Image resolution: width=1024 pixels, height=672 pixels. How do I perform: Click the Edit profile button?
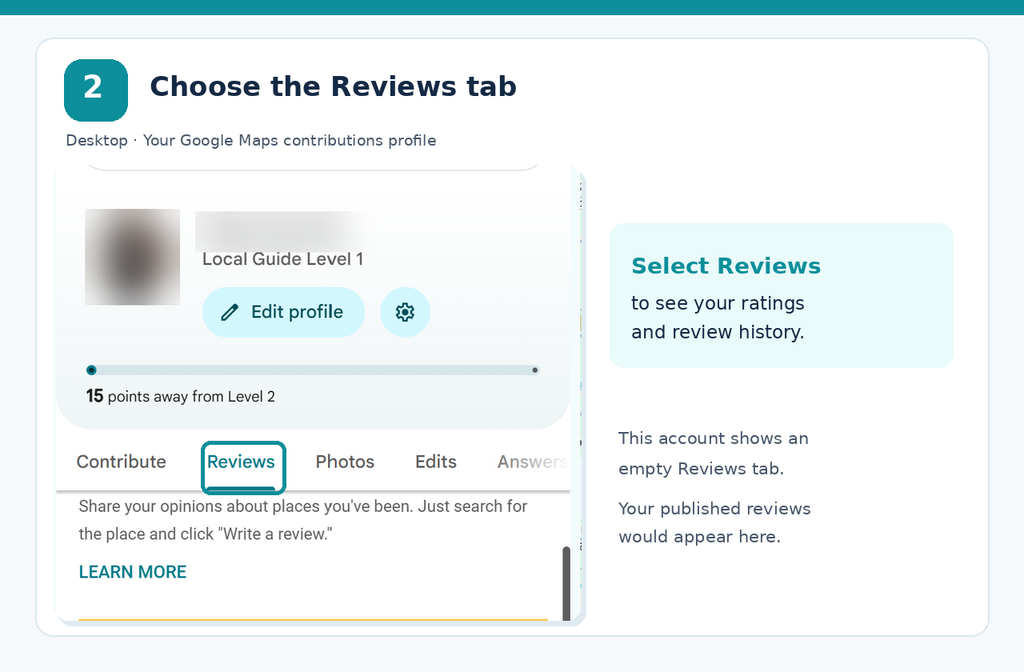pos(283,312)
